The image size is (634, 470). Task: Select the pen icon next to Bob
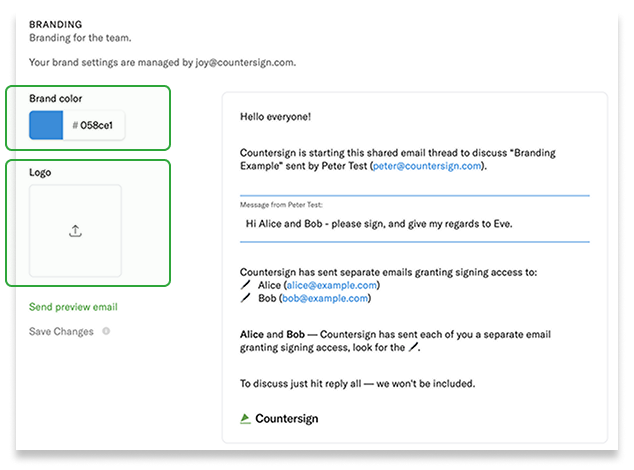pyautogui.click(x=245, y=298)
